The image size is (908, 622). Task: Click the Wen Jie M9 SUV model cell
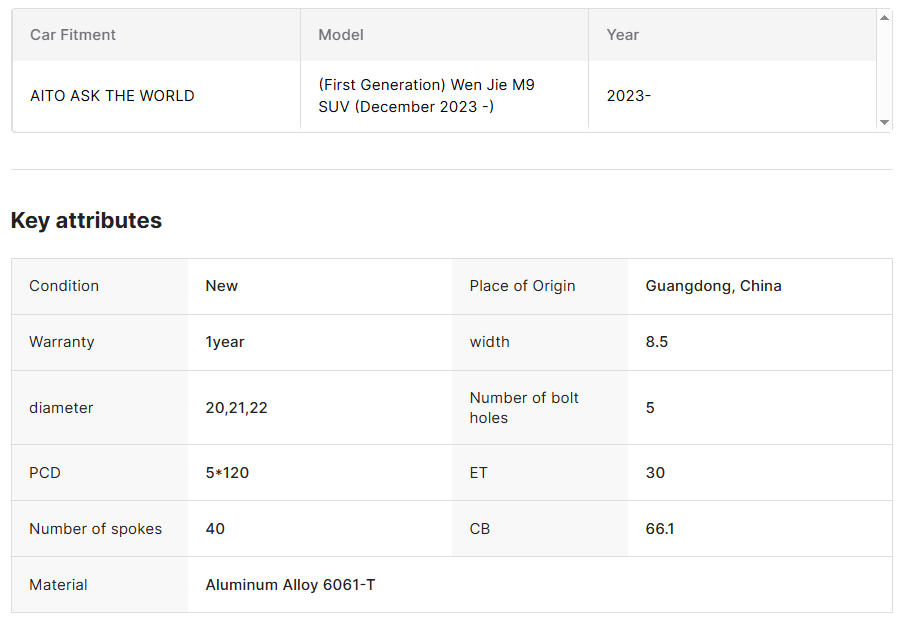[x=426, y=96]
